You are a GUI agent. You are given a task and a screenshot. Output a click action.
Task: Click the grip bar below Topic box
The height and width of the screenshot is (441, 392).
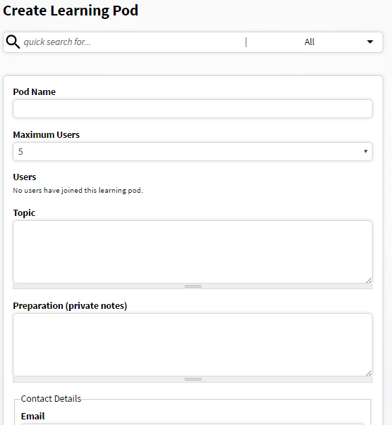point(193,286)
